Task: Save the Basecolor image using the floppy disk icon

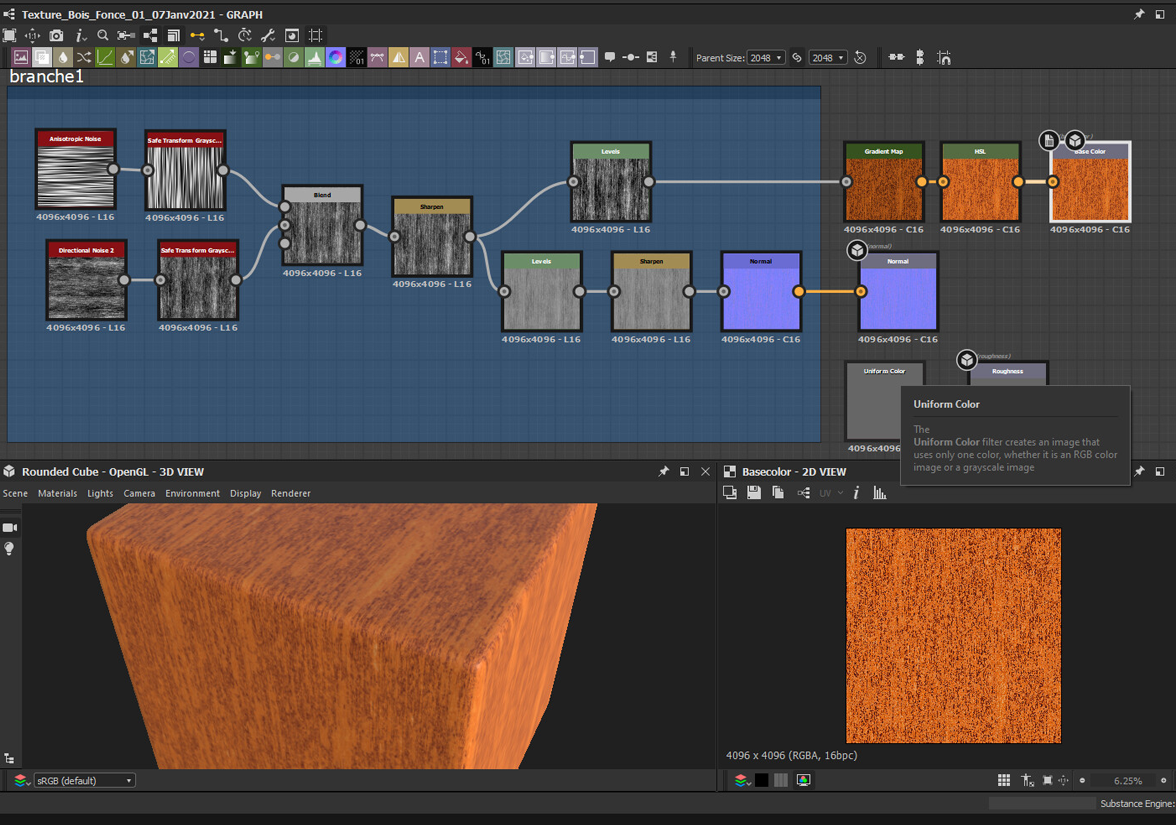Action: point(753,492)
